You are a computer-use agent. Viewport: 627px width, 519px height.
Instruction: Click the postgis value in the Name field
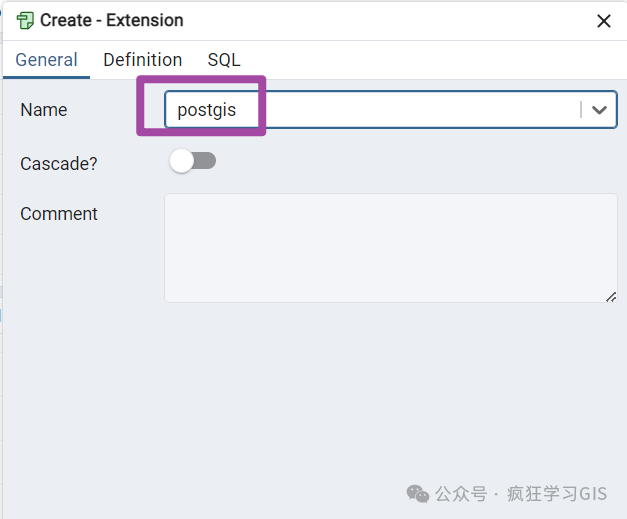(x=207, y=110)
